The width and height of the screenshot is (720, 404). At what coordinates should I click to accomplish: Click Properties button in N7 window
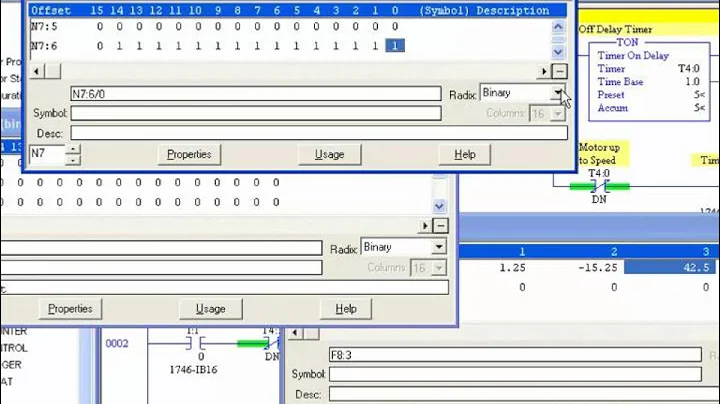[x=189, y=155]
